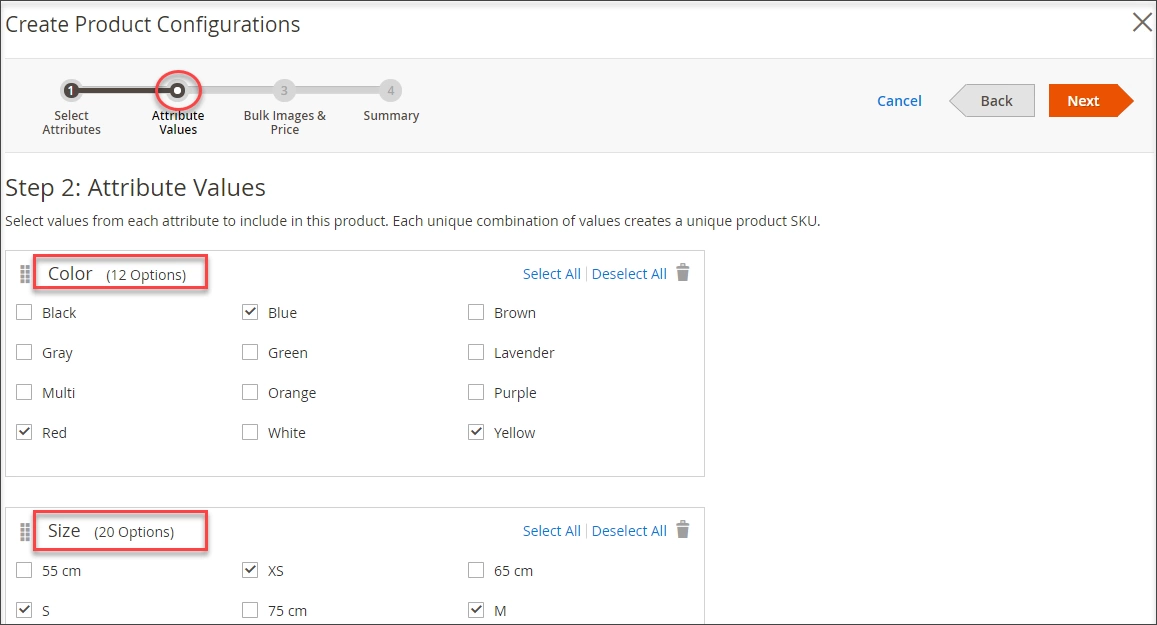Tick the Purple color option
Image resolution: width=1157 pixels, height=625 pixels.
[x=476, y=392]
